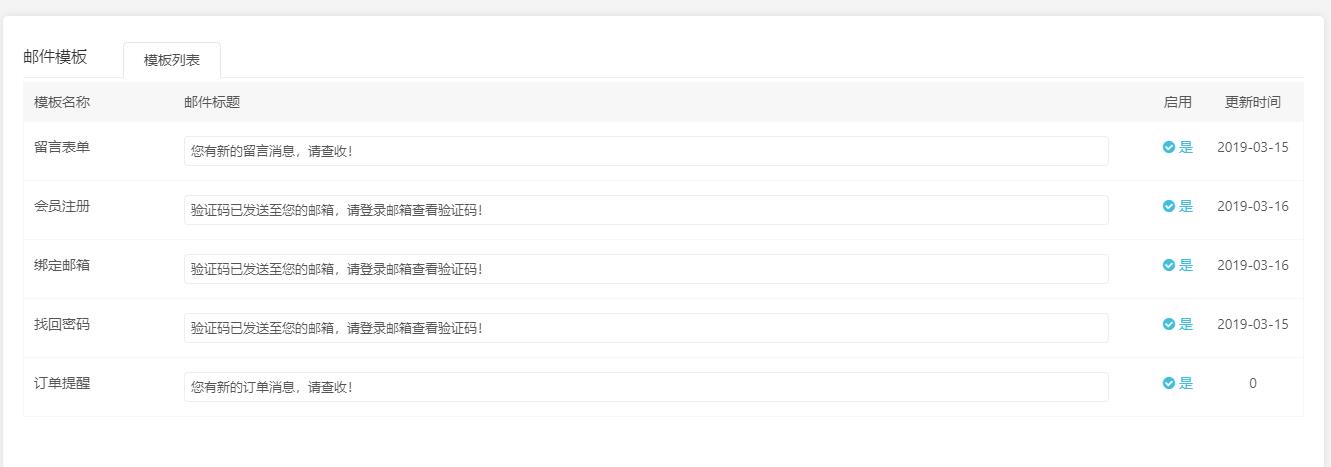This screenshot has height=467, width=1331.
Task: Click the 启用 column header
Action: coord(1178,102)
